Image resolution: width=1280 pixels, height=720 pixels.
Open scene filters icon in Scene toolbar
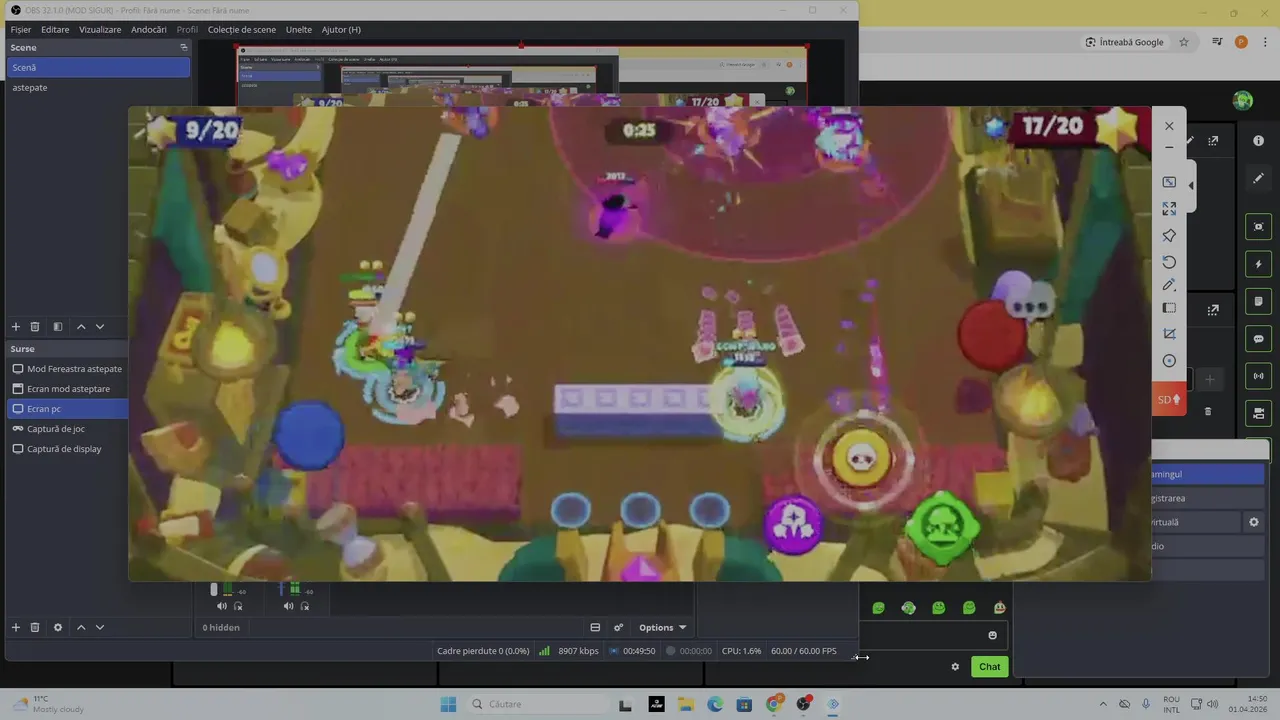pyautogui.click(x=57, y=327)
